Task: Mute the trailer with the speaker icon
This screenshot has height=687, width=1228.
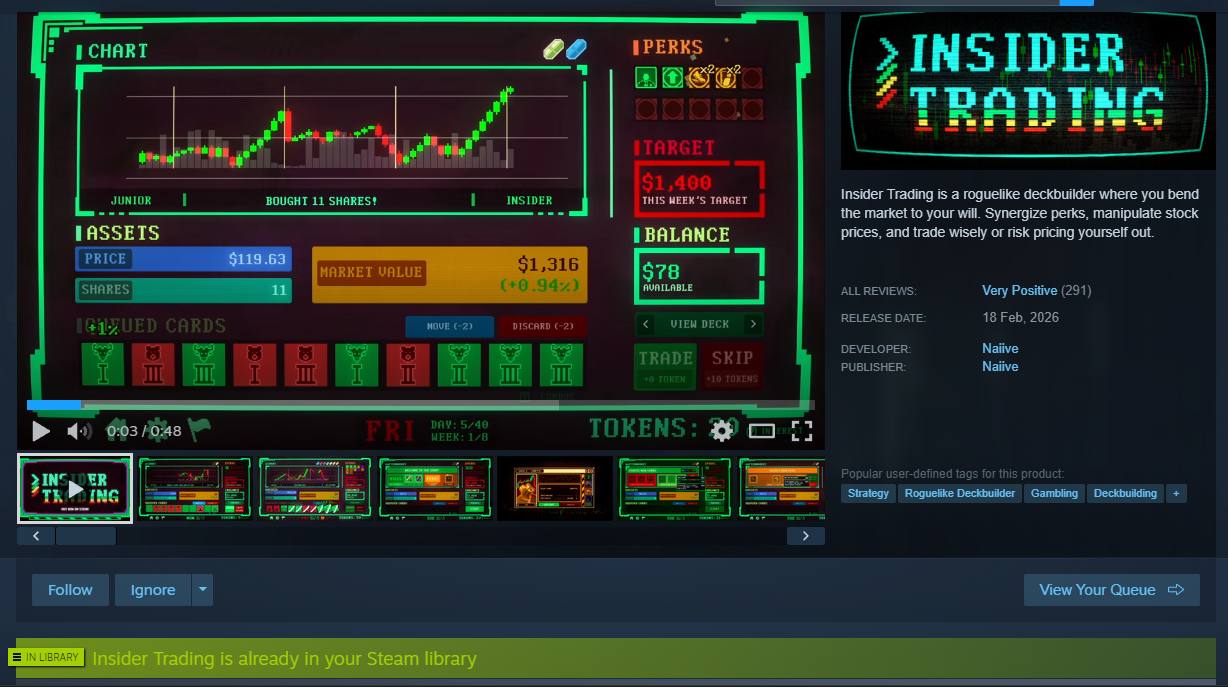Action: pyautogui.click(x=78, y=431)
